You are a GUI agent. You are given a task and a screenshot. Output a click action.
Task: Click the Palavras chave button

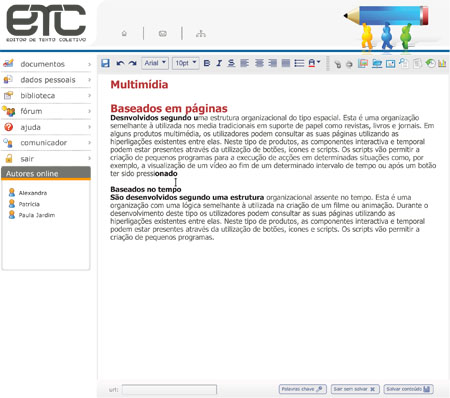pyautogui.click(x=302, y=389)
